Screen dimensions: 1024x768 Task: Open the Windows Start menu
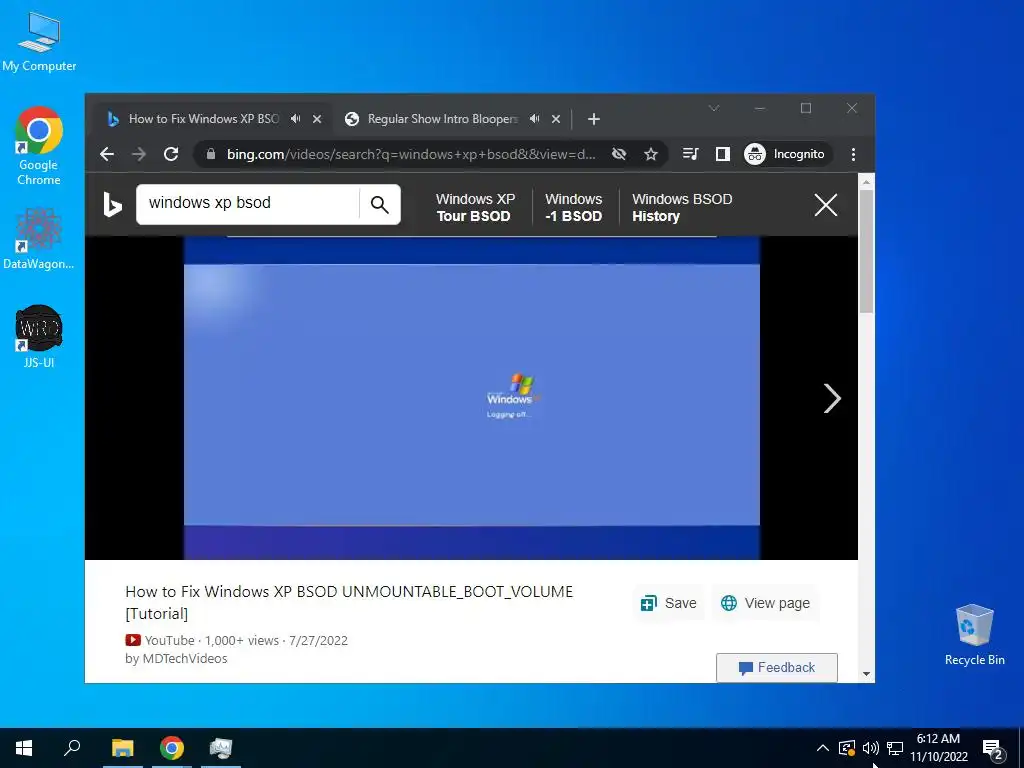[24, 748]
